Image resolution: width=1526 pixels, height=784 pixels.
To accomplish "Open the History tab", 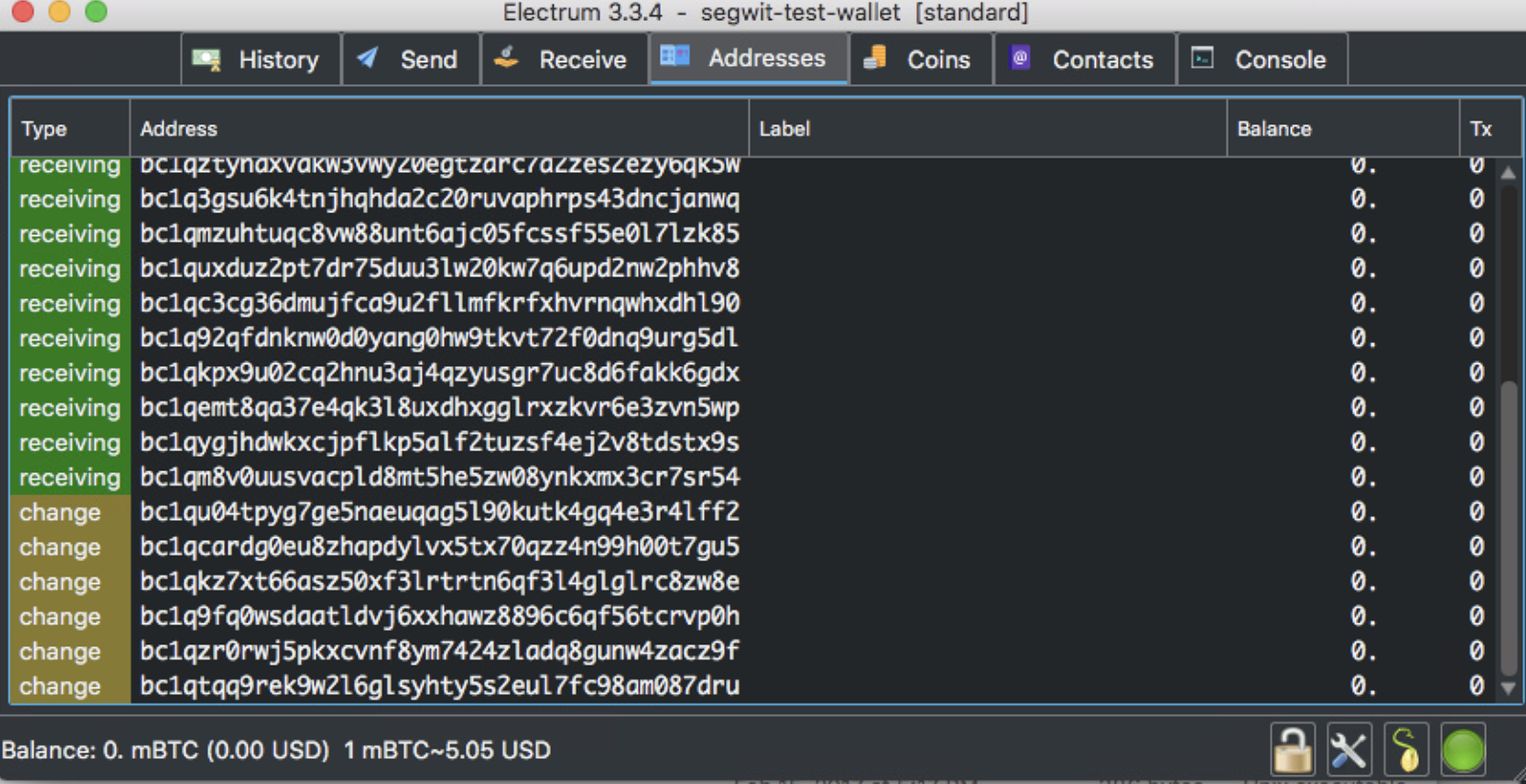I will [x=260, y=59].
